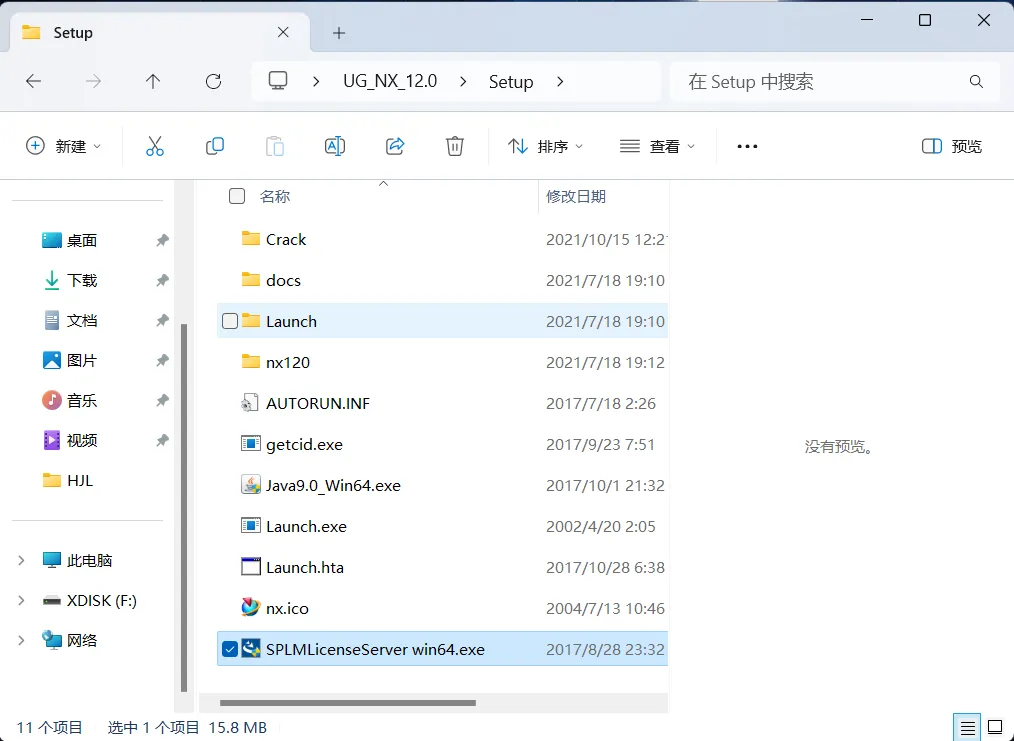
Task: Click chevron after the PC icon in address bar
Action: (316, 81)
